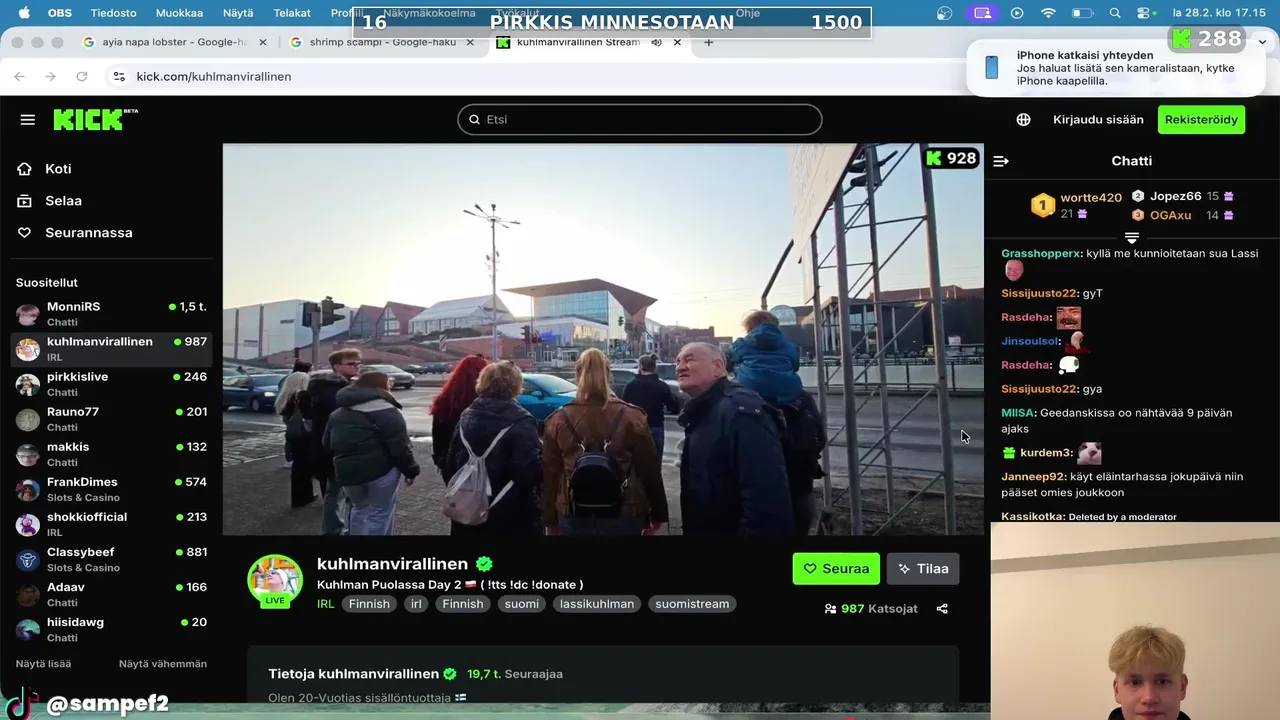Viewport: 1280px width, 720px height.
Task: Click Näytä lisää in recommended list
Action: point(43,664)
